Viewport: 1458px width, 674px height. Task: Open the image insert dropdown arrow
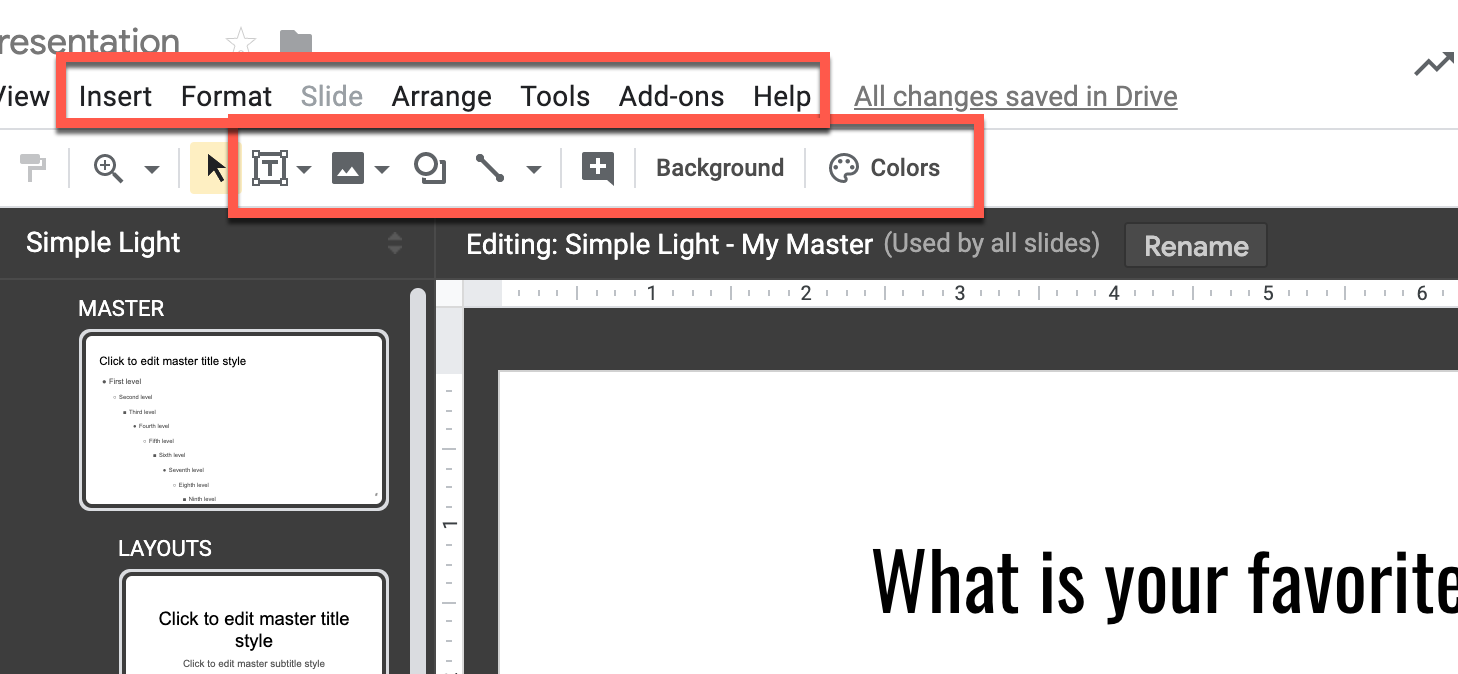tap(381, 170)
